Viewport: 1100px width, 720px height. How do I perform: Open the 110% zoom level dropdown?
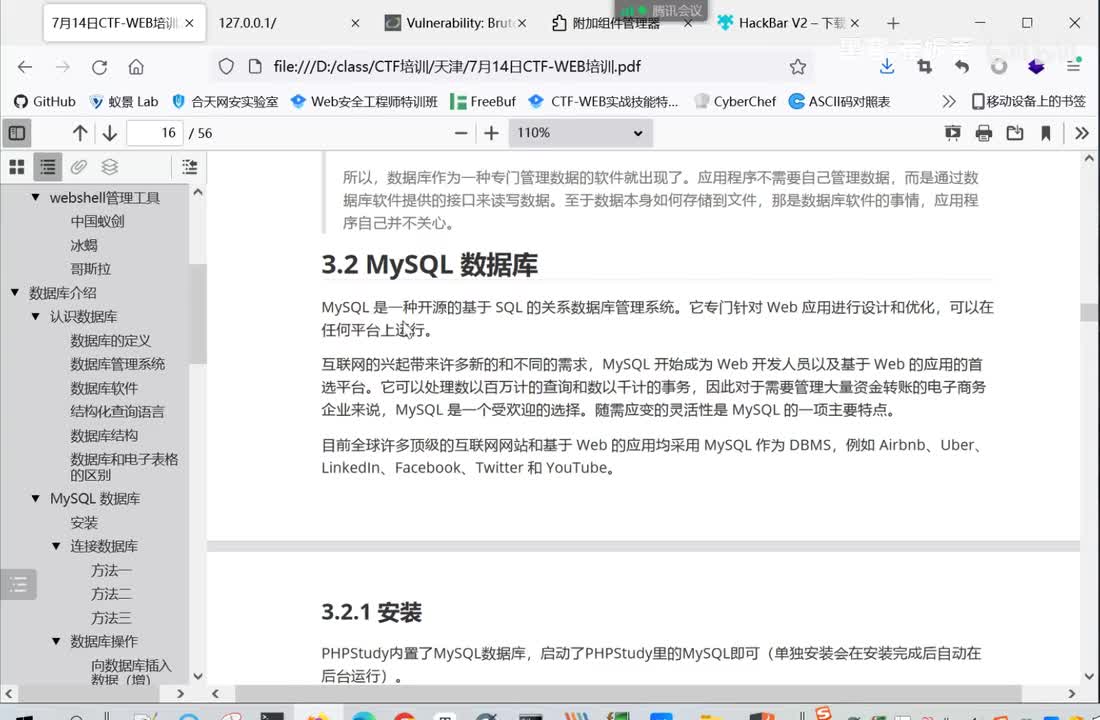click(x=580, y=133)
